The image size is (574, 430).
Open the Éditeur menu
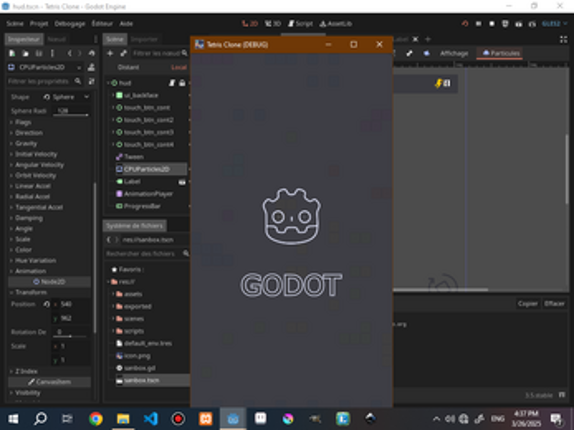tap(102, 24)
